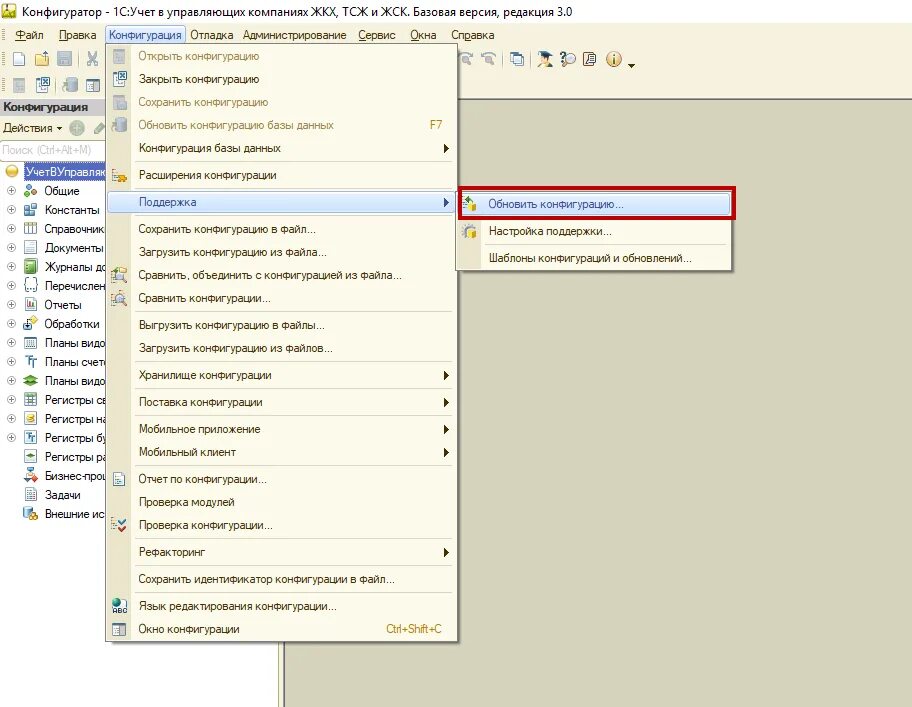Click the help search magnifier icon
912x707 pixels.
click(x=568, y=59)
